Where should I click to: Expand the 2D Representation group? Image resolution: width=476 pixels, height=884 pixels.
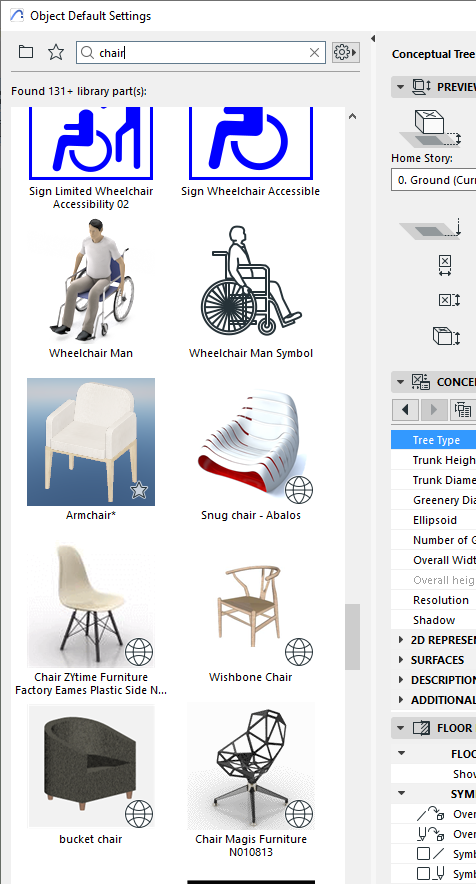pos(401,640)
